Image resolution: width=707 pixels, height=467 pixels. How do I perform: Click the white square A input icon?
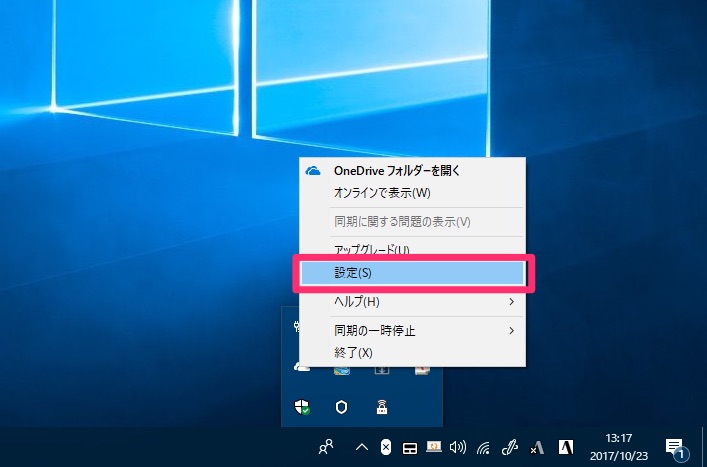(x=565, y=447)
